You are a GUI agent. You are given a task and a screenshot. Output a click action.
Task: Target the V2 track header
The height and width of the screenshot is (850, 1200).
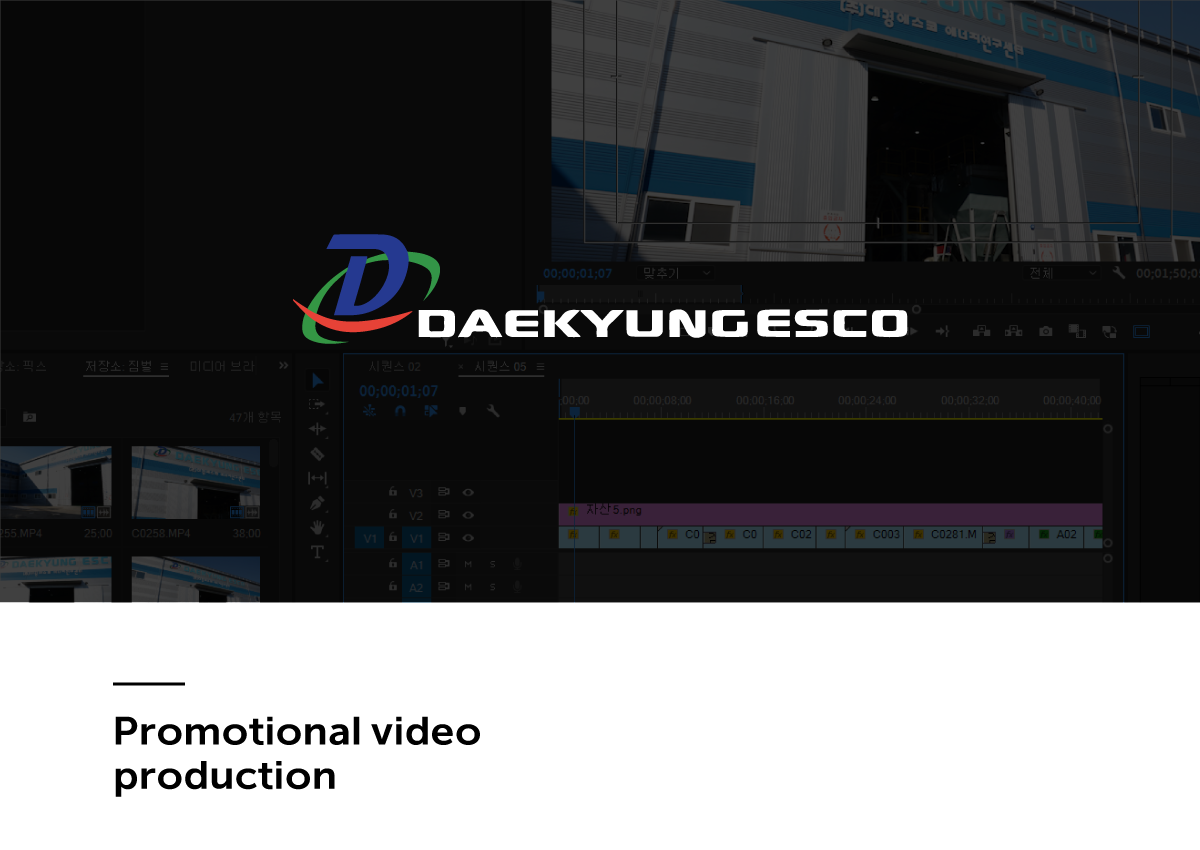click(x=416, y=515)
